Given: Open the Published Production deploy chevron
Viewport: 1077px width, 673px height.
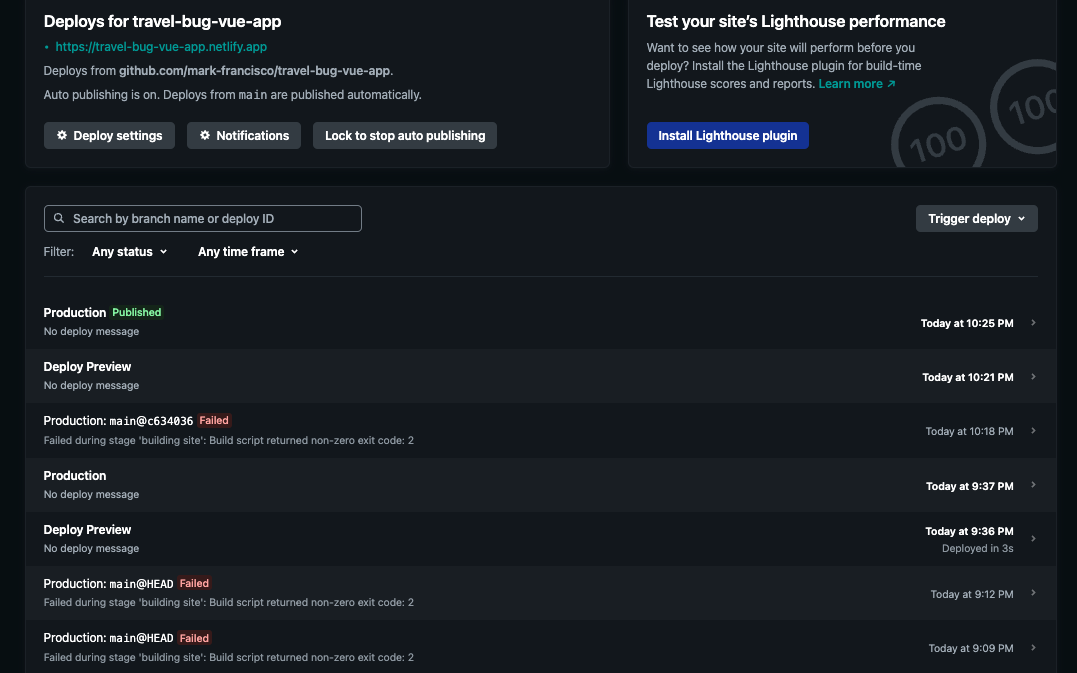Looking at the screenshot, I should [x=1033, y=323].
